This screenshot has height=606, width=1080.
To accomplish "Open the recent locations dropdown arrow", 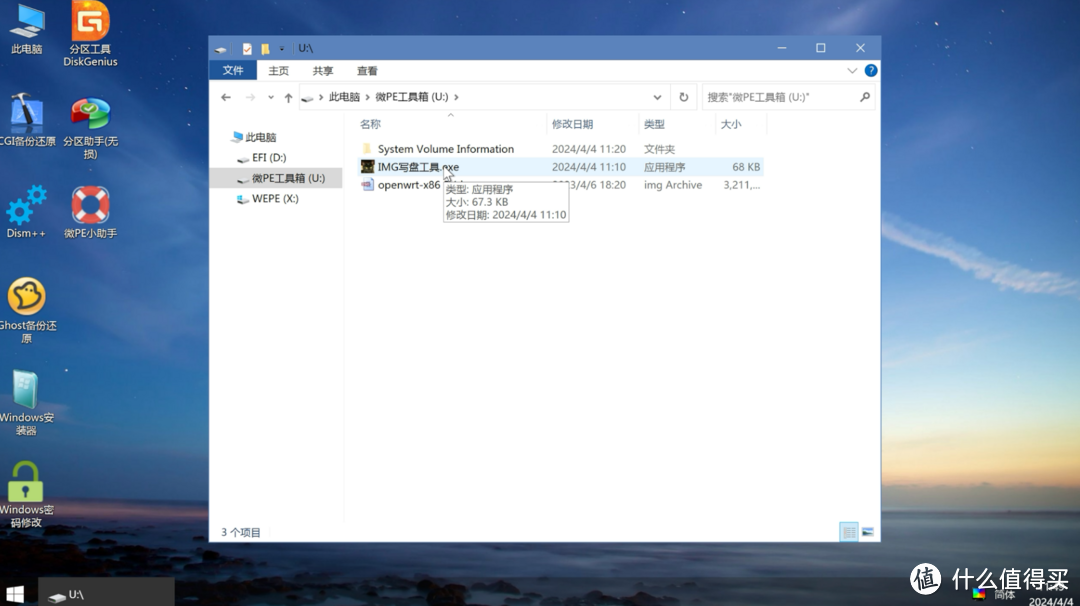I will (271, 97).
